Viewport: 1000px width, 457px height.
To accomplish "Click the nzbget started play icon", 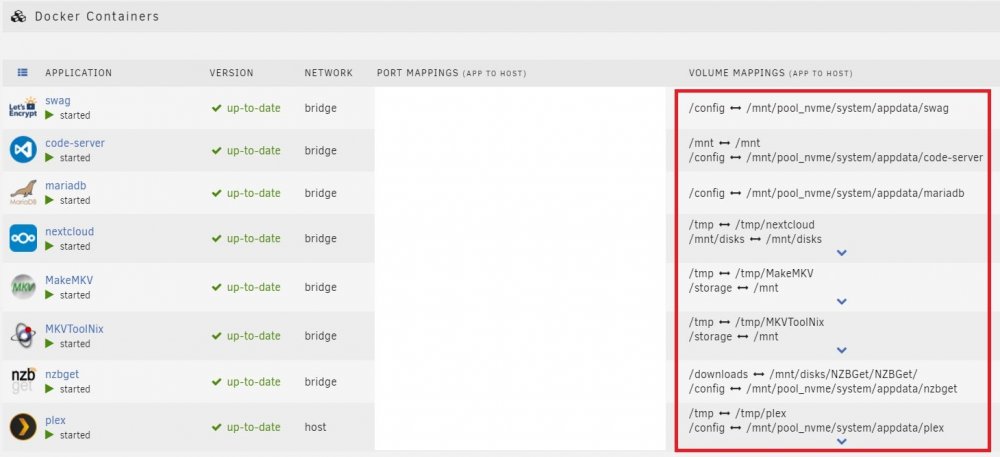I will pos(49,389).
